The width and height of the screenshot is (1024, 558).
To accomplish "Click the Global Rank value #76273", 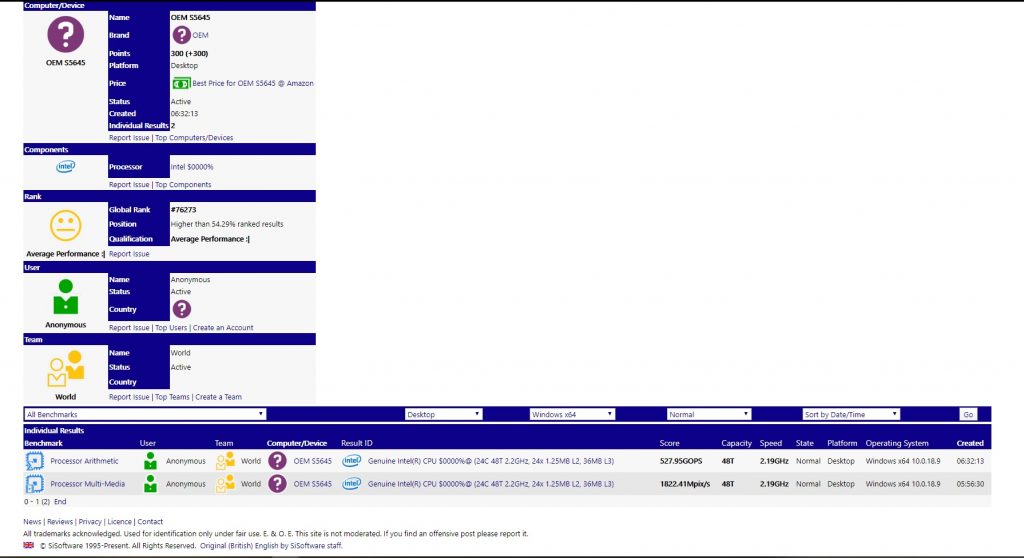I will click(x=184, y=210).
